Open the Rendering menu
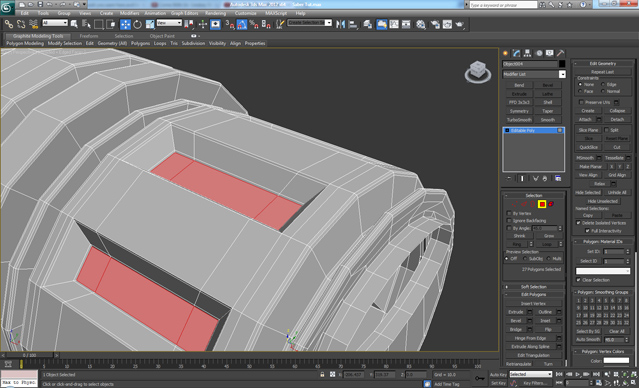Screen dimensions: 639x388 click(215, 13)
